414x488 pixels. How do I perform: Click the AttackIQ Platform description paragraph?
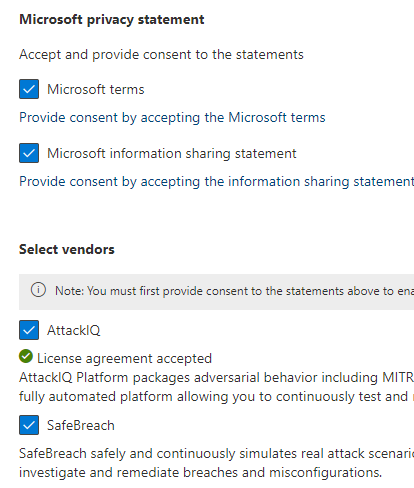pyautogui.click(x=216, y=387)
